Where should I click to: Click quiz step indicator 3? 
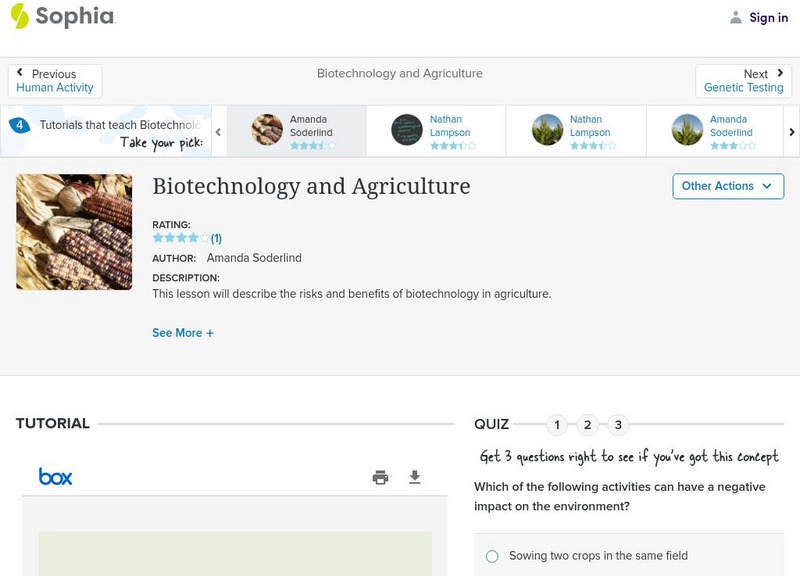[x=619, y=423]
